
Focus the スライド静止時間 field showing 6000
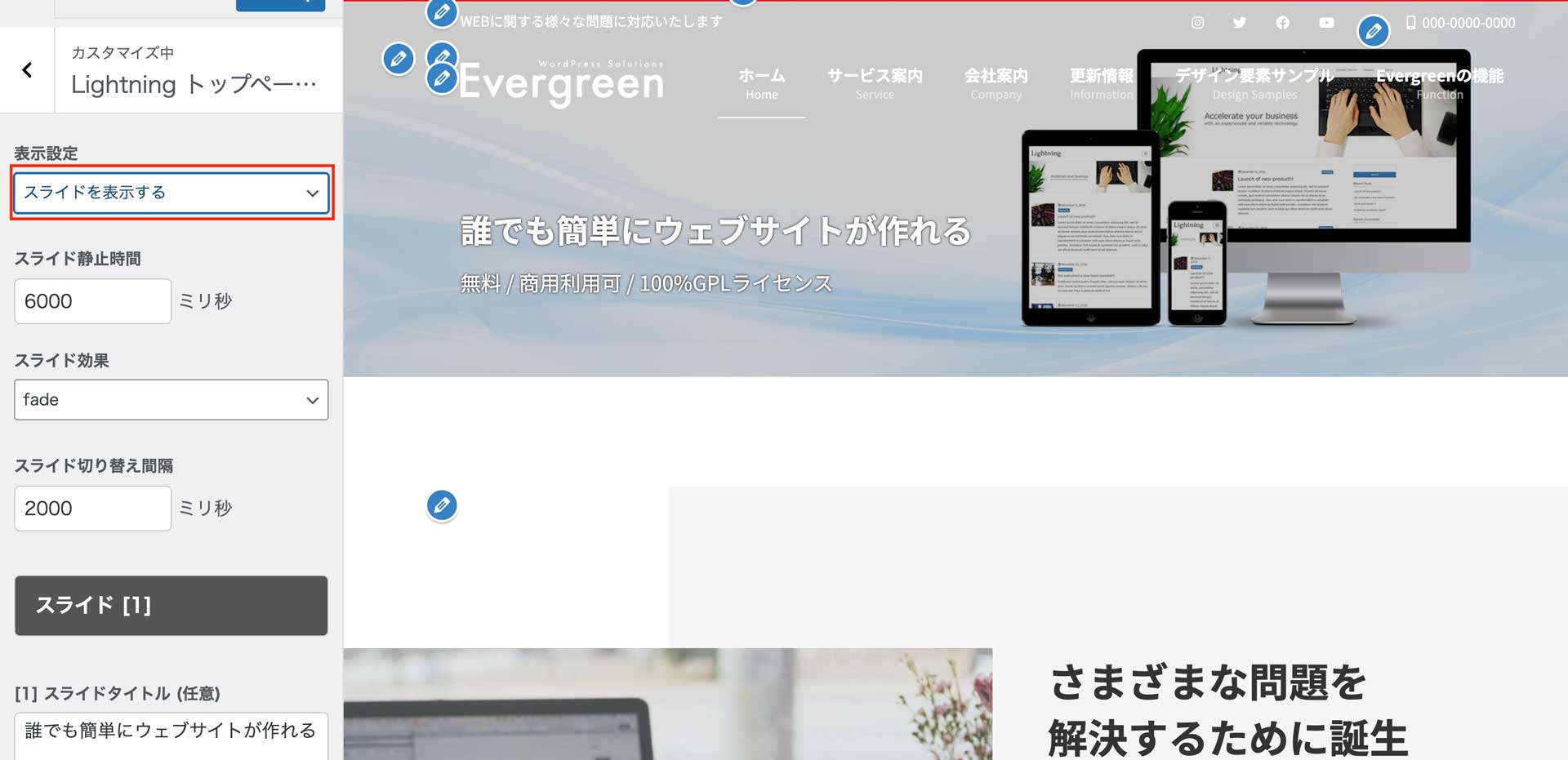tap(93, 301)
